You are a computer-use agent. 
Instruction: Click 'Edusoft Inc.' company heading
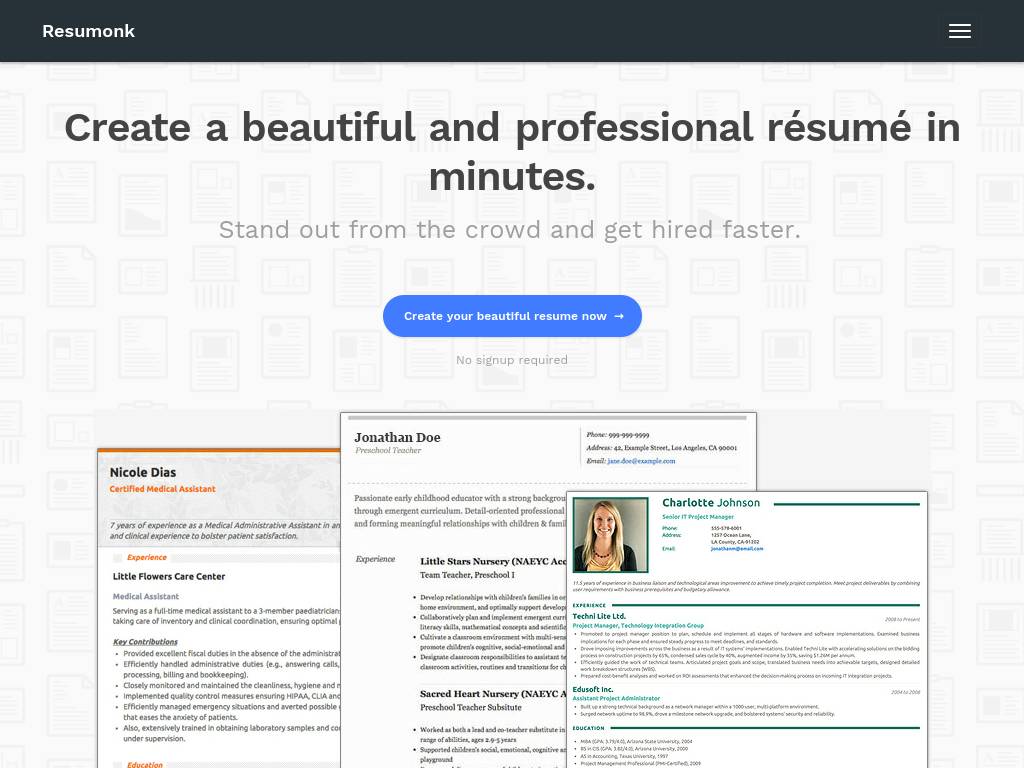[594, 689]
